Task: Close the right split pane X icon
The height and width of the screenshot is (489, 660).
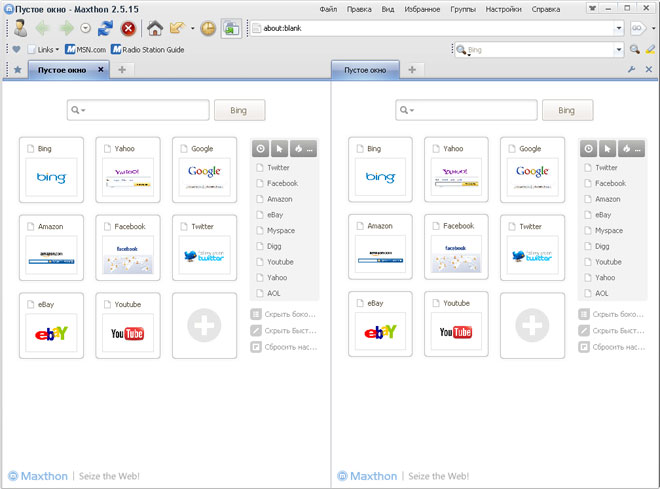Action: pyautogui.click(x=649, y=69)
